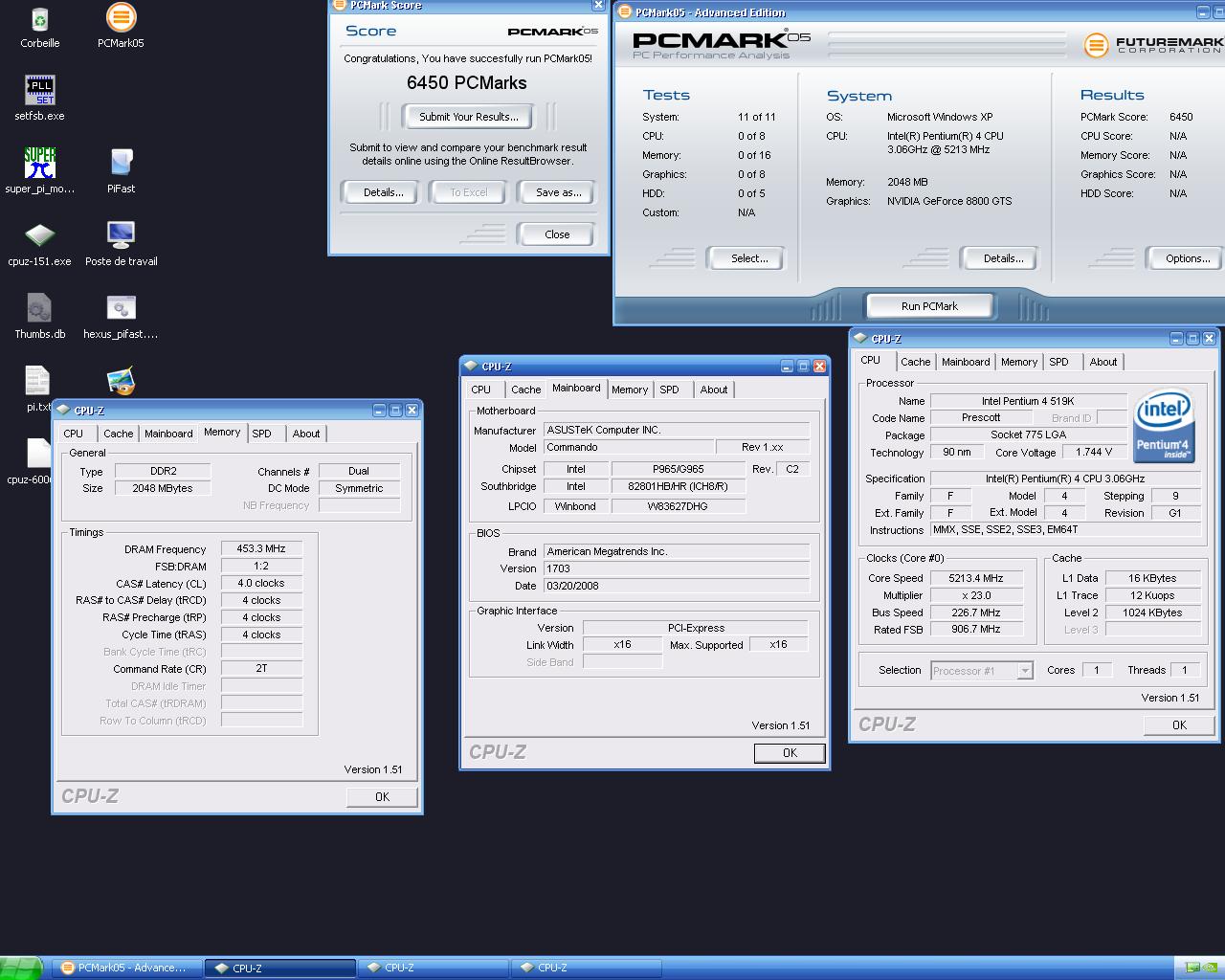Activate the first CPU-Z taskbar button
The height and width of the screenshot is (980, 1225).
(279, 968)
